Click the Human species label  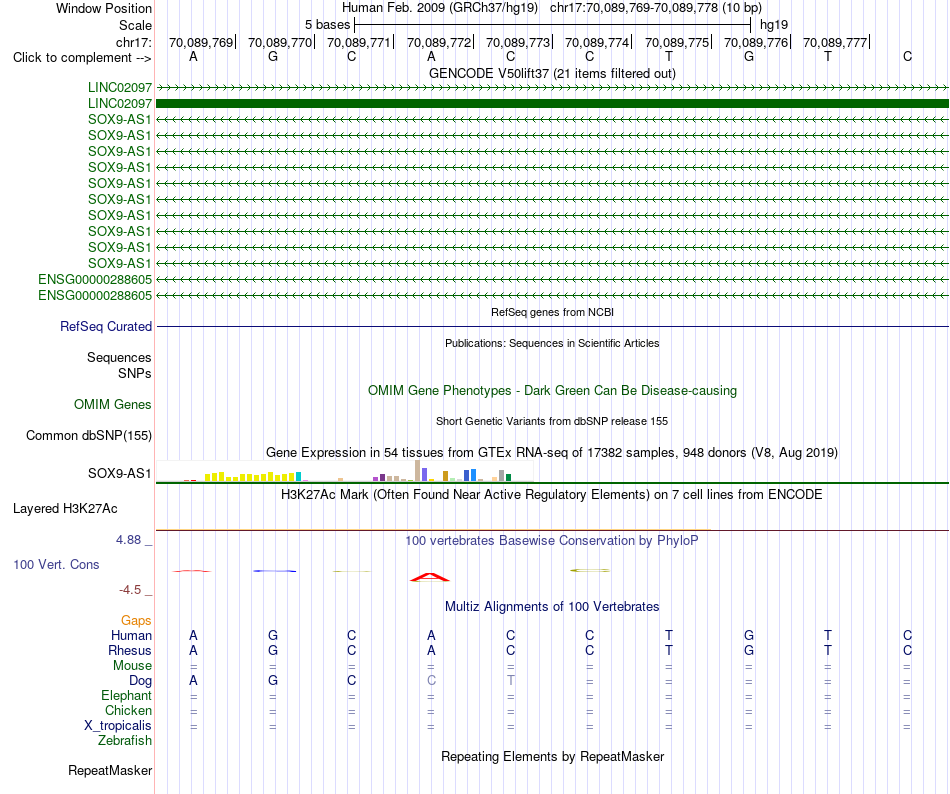[x=131, y=635]
